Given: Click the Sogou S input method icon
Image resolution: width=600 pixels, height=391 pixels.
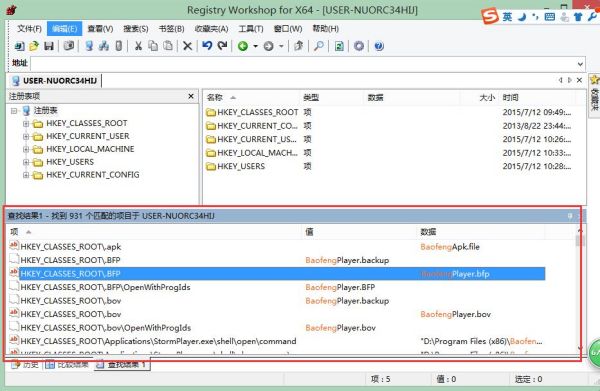Looking at the screenshot, I should (490, 16).
